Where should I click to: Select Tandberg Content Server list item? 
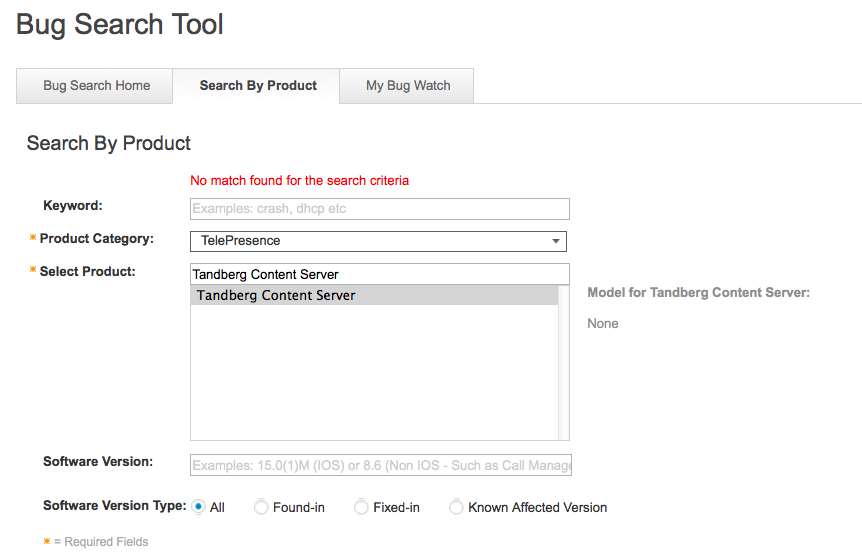pos(374,295)
